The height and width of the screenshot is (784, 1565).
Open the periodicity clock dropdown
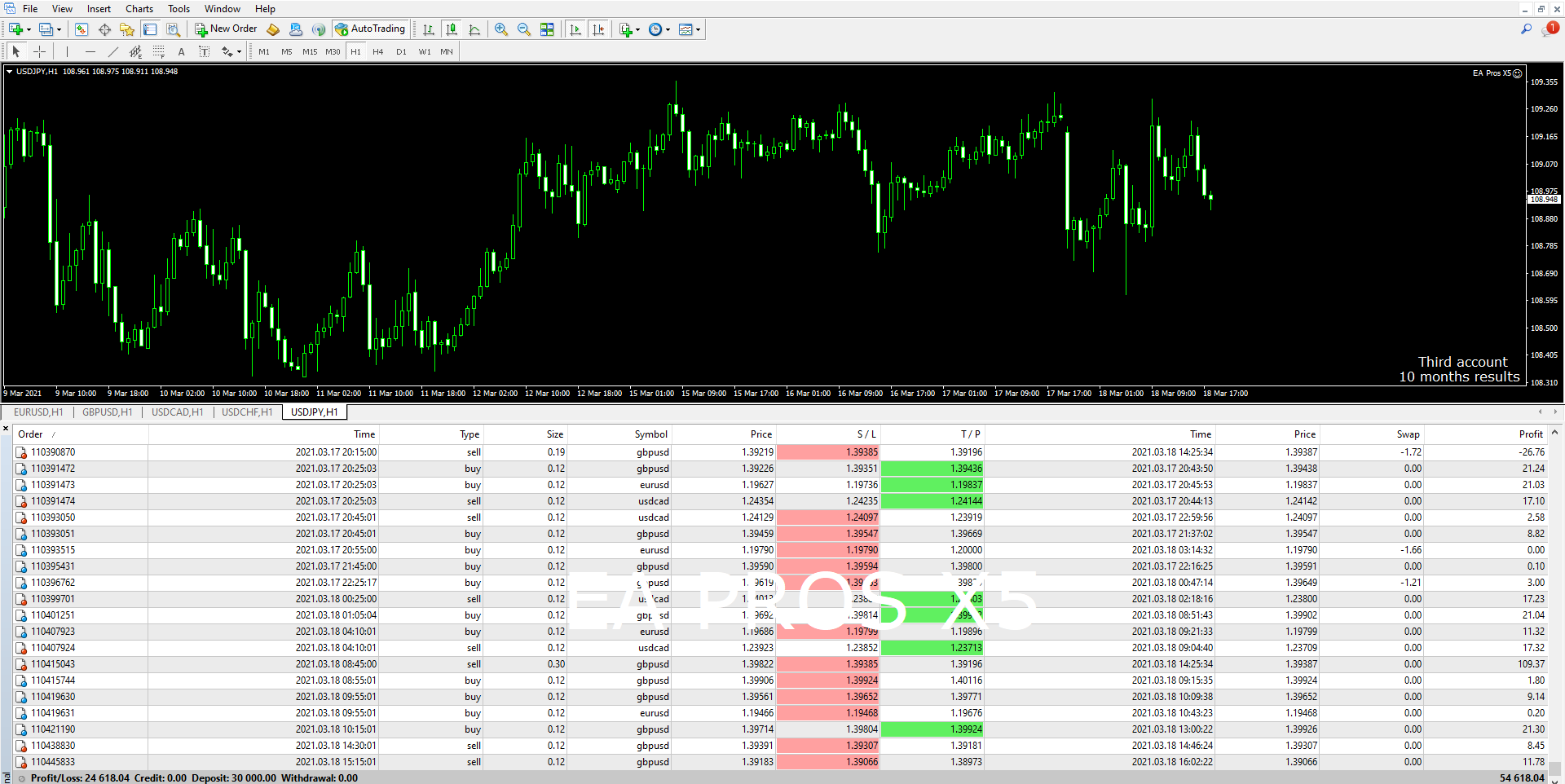tap(668, 29)
